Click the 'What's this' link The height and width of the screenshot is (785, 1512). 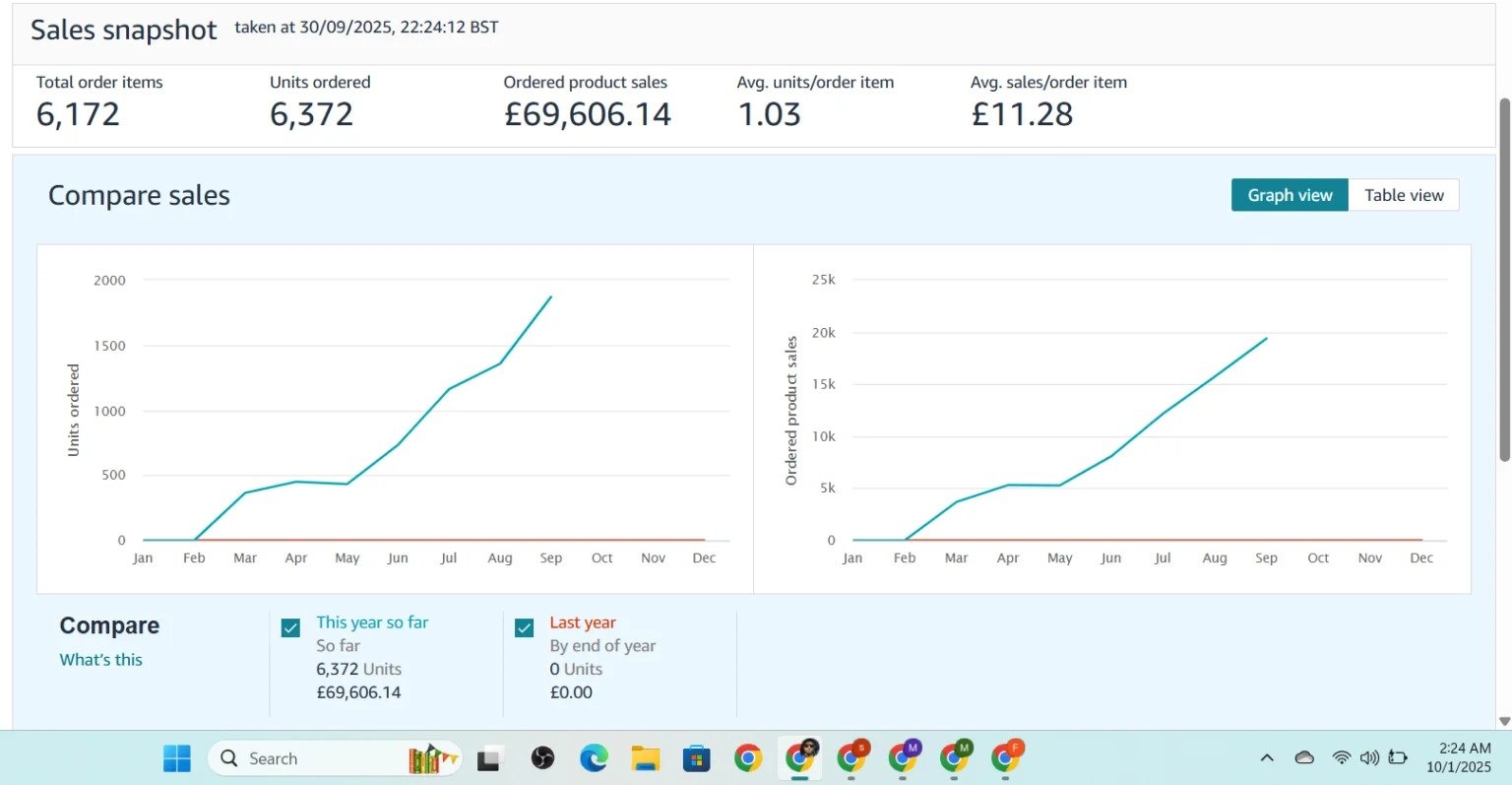coord(100,660)
